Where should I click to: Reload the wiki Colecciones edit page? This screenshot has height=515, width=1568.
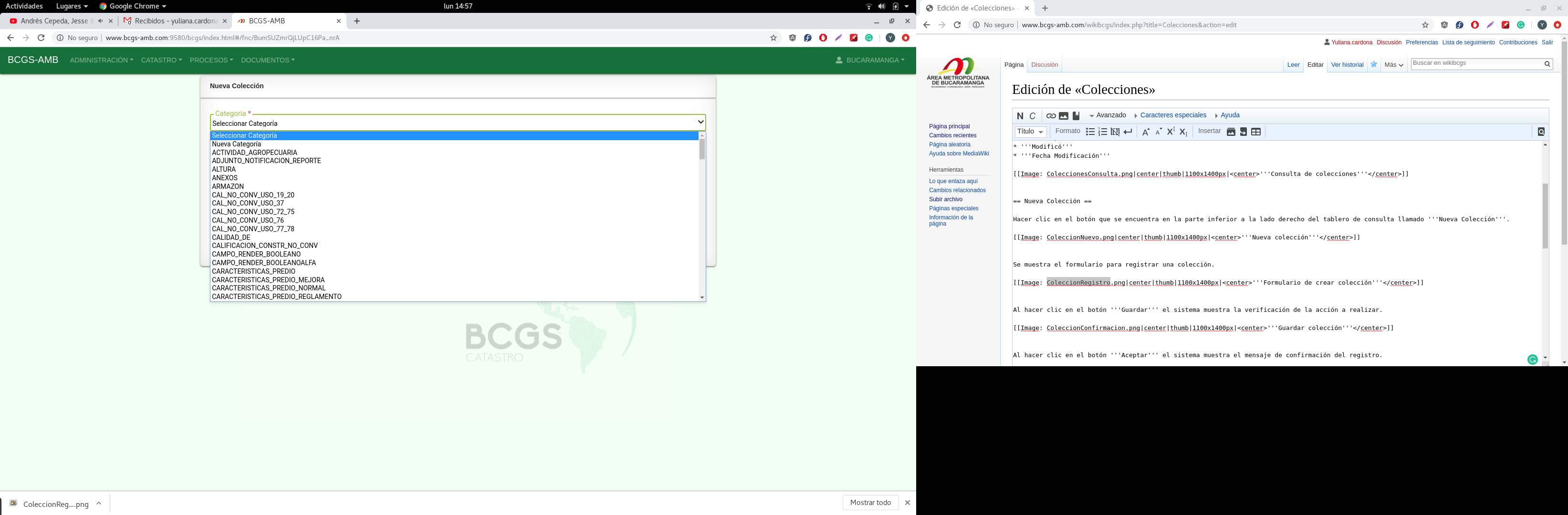[x=957, y=25]
